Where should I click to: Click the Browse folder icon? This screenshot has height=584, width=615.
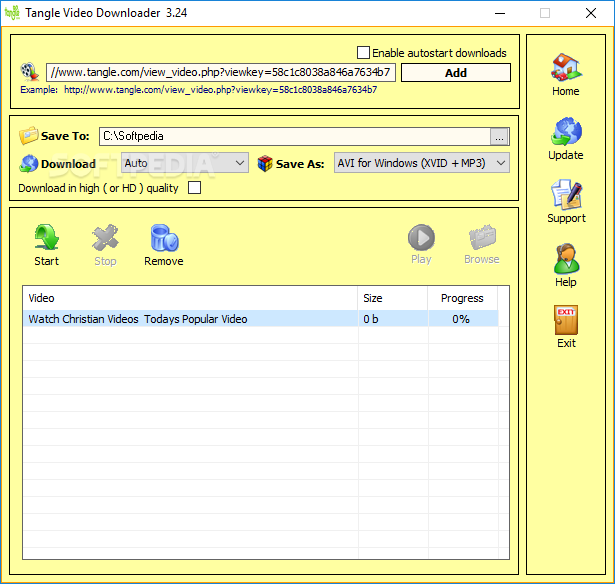click(482, 237)
